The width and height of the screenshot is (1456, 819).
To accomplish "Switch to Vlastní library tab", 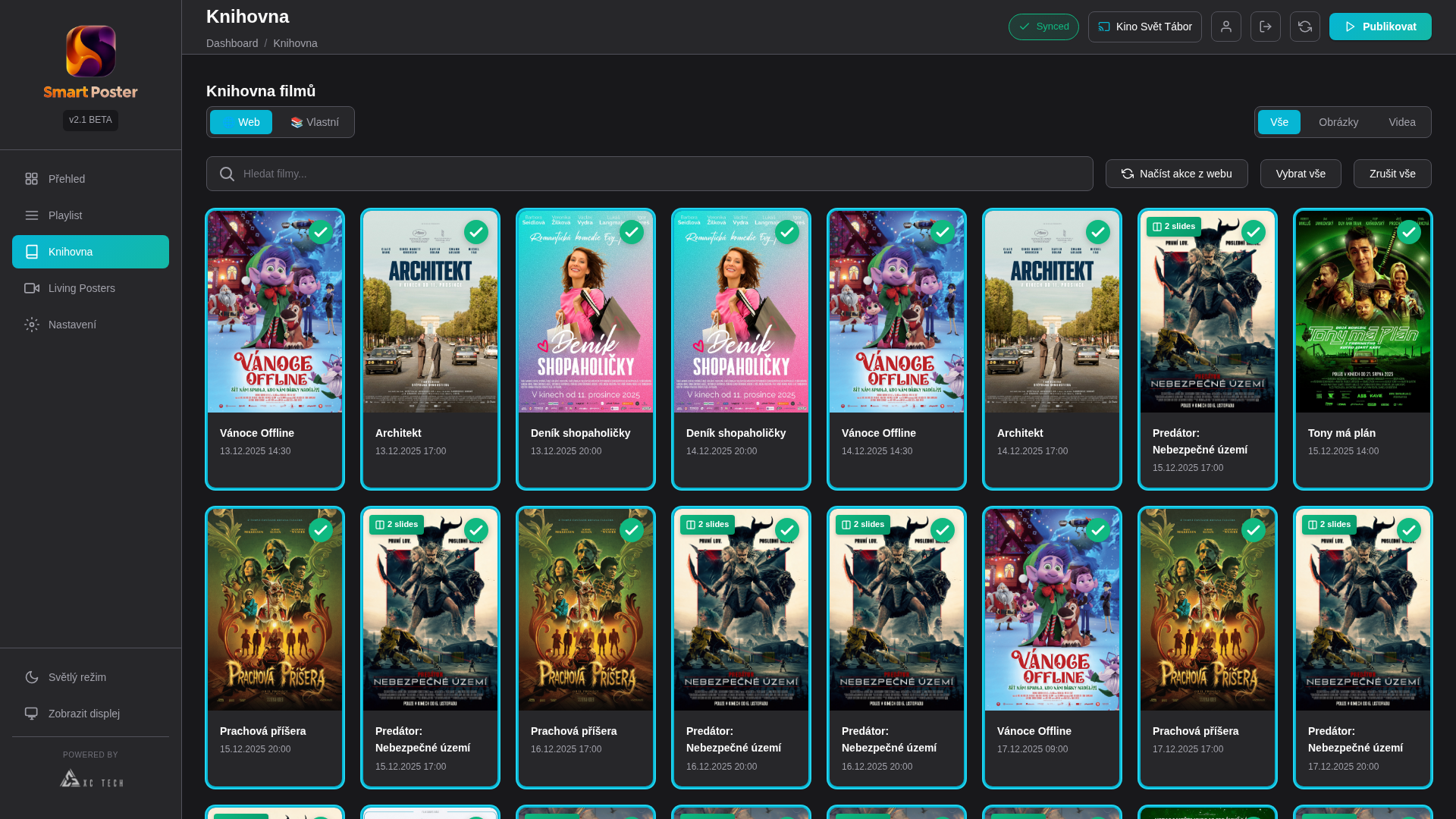I will point(314,122).
